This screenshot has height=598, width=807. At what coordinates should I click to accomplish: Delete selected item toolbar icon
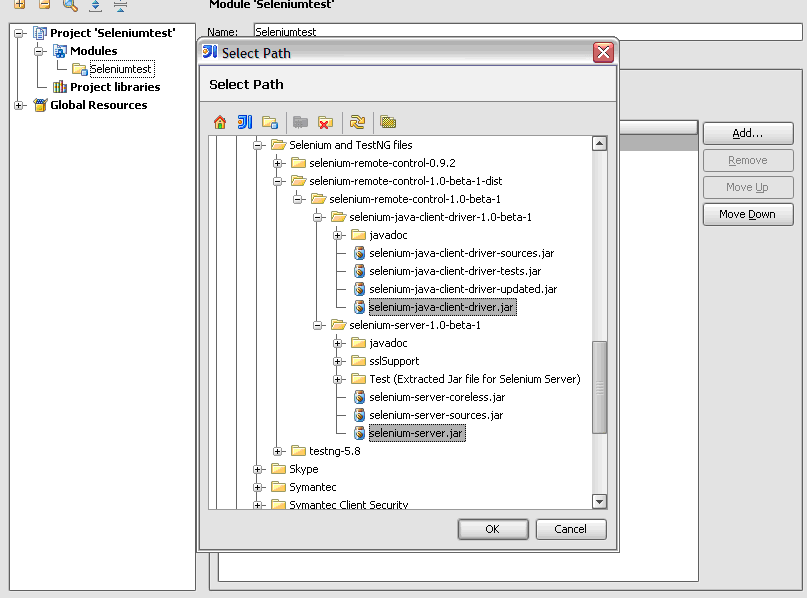coord(325,122)
